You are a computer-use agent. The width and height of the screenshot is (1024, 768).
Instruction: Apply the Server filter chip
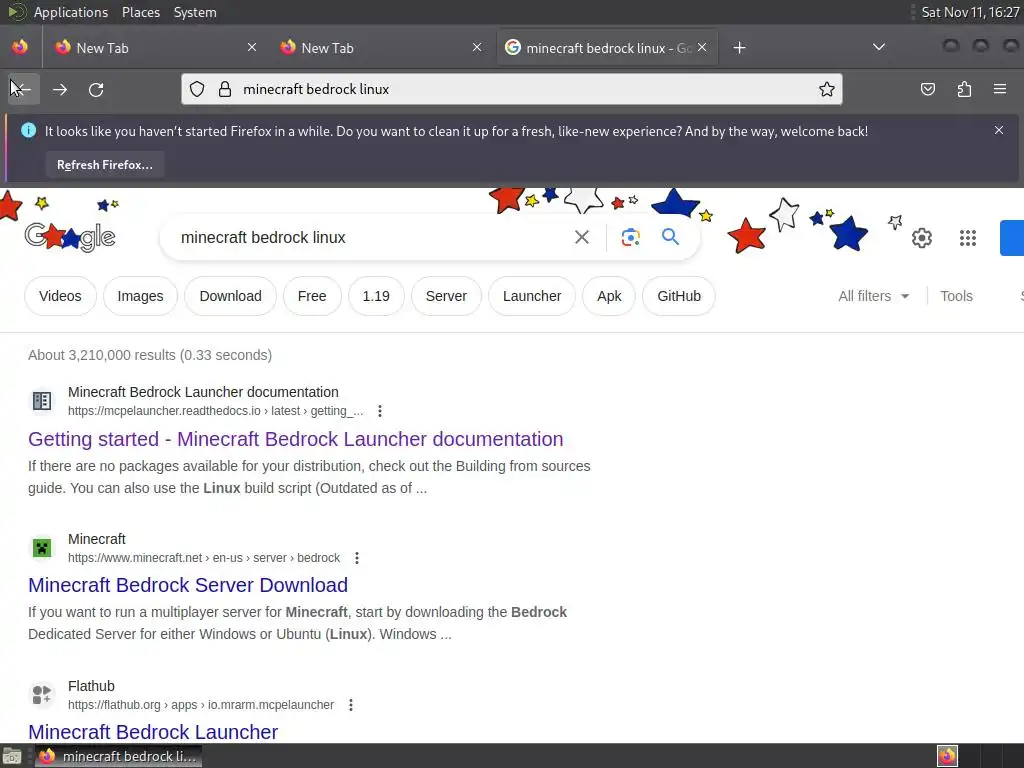coord(446,296)
